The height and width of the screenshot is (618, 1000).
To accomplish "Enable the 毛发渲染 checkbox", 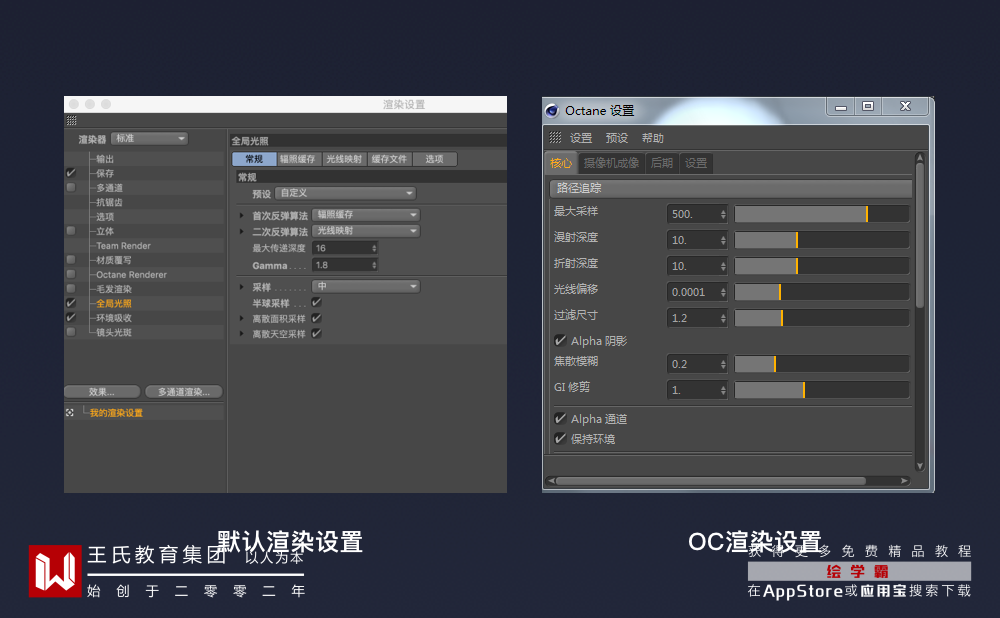I will pyautogui.click(x=71, y=289).
